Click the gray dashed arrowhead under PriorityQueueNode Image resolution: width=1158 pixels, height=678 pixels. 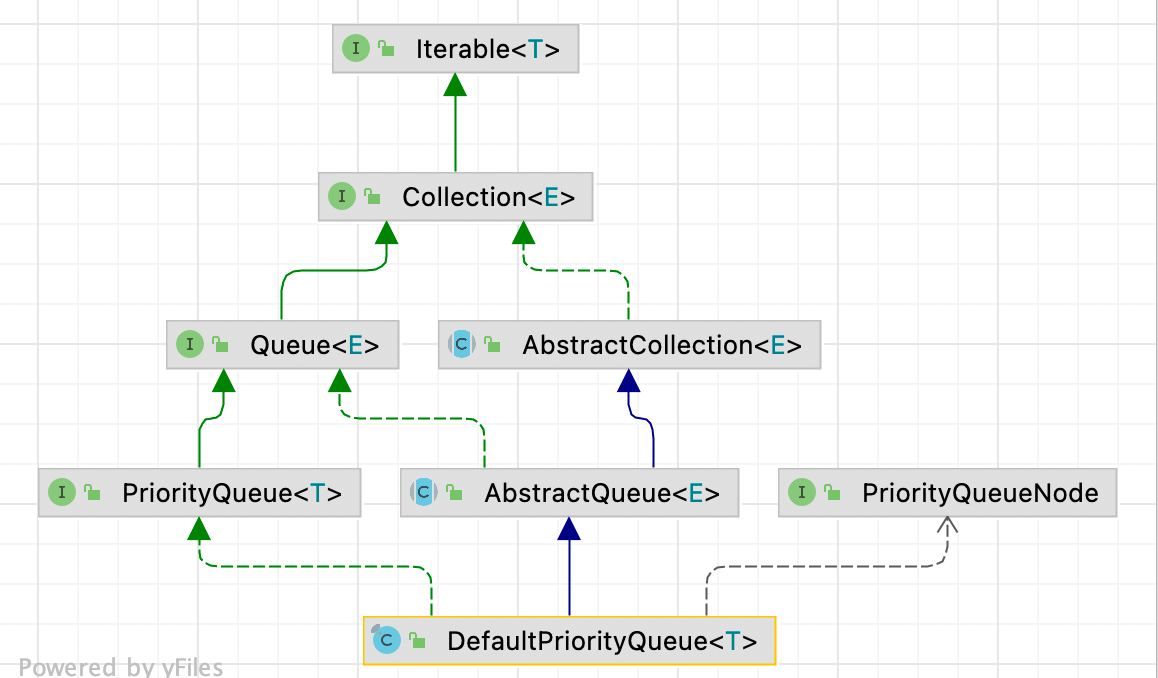pyautogui.click(x=948, y=525)
